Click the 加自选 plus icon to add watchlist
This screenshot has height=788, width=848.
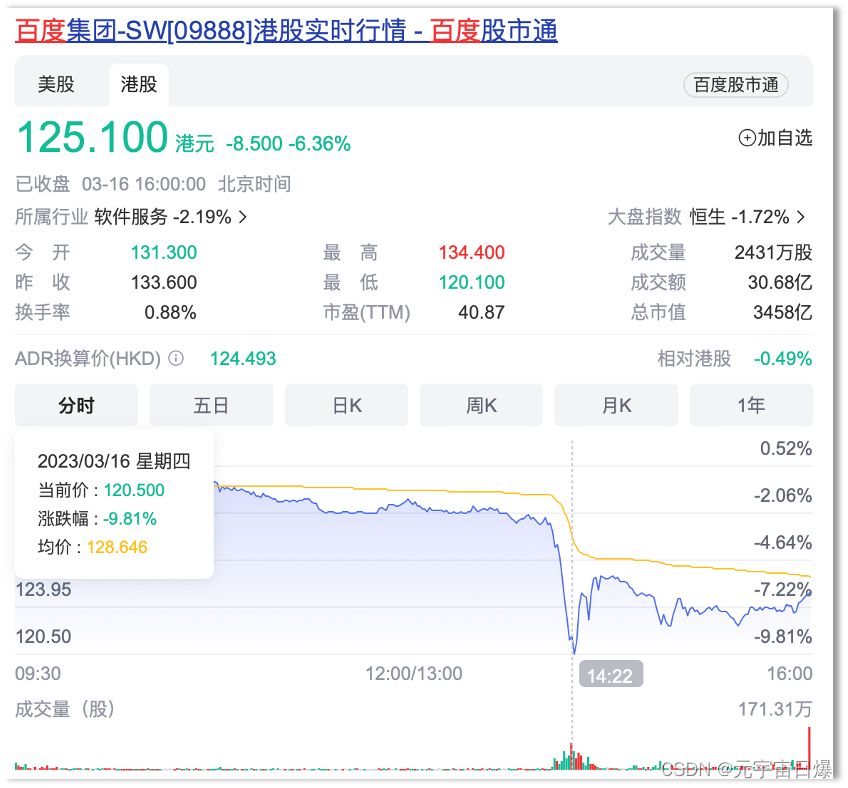pyautogui.click(x=749, y=138)
